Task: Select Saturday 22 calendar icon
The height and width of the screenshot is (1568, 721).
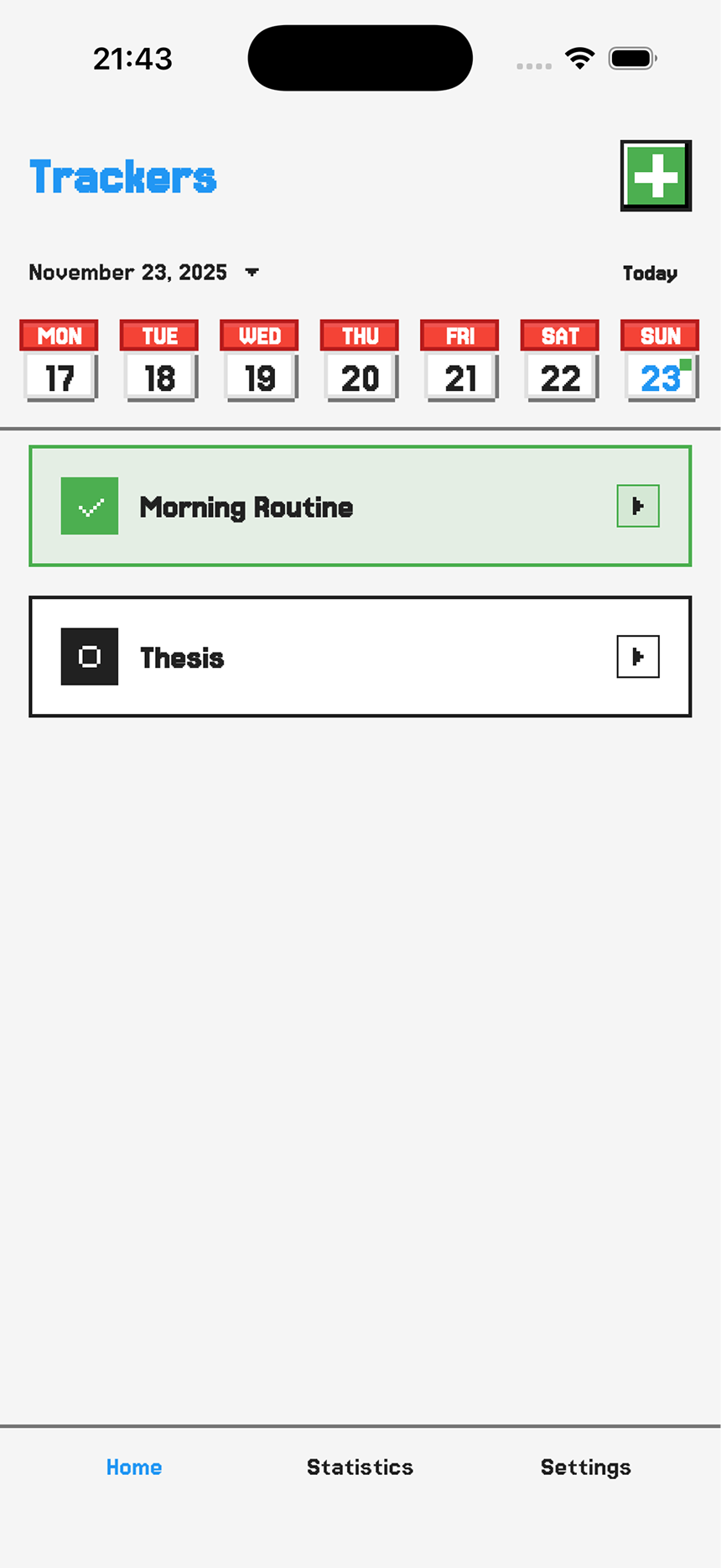Action: (560, 361)
